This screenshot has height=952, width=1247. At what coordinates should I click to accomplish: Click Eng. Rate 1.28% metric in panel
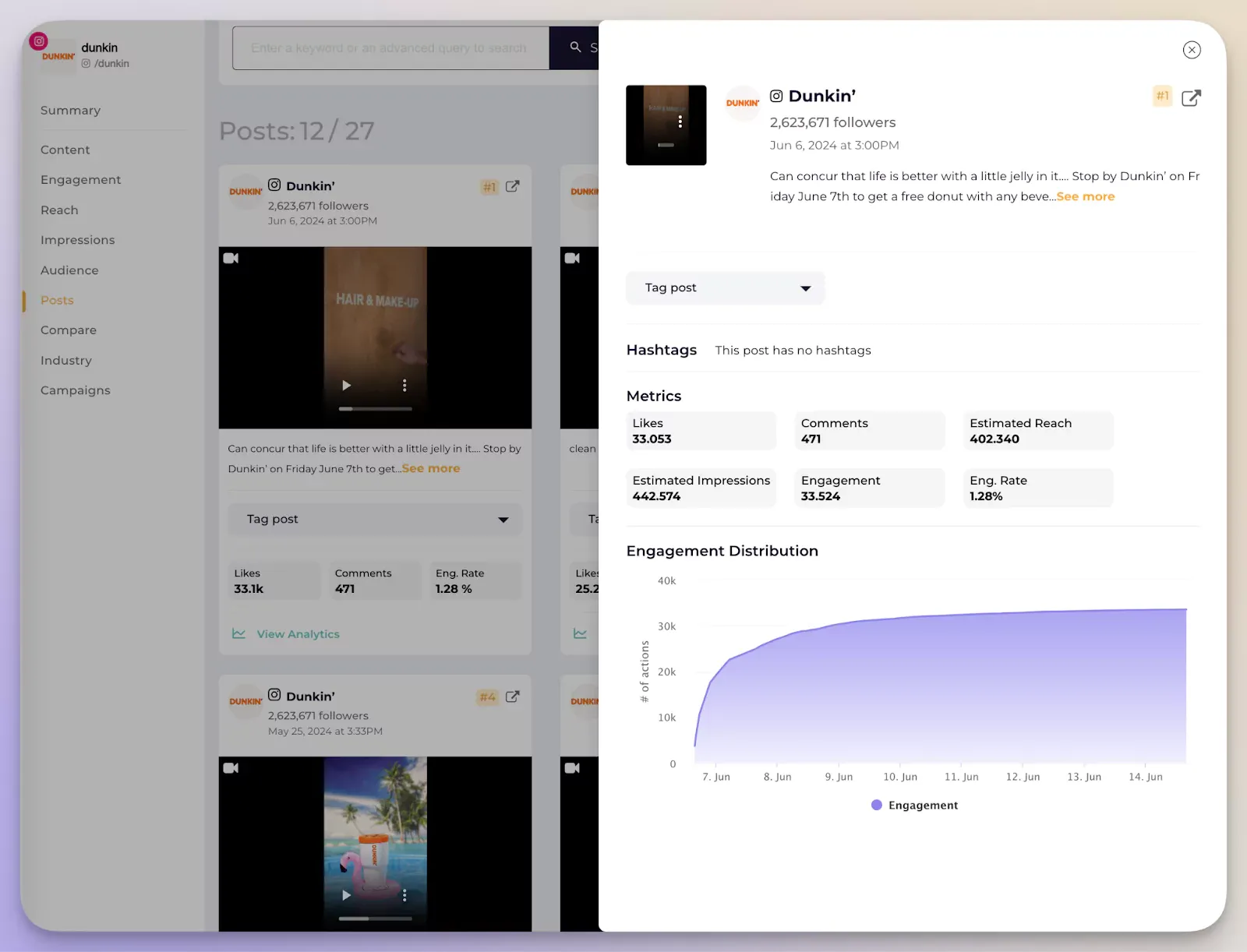pos(1038,488)
